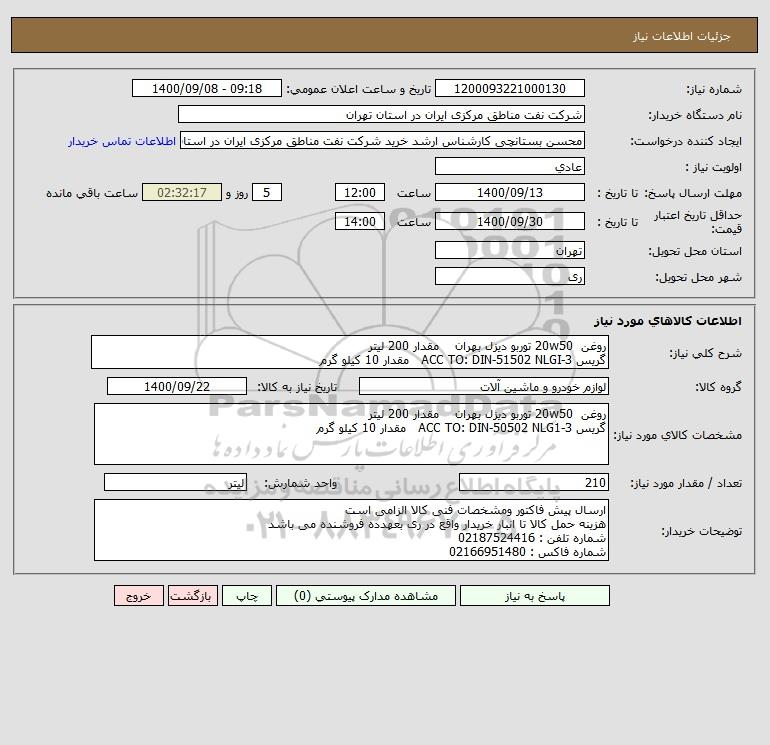Viewport: 770px width, 745px height.
Task: Click the خروج exit button
Action: coord(138,596)
